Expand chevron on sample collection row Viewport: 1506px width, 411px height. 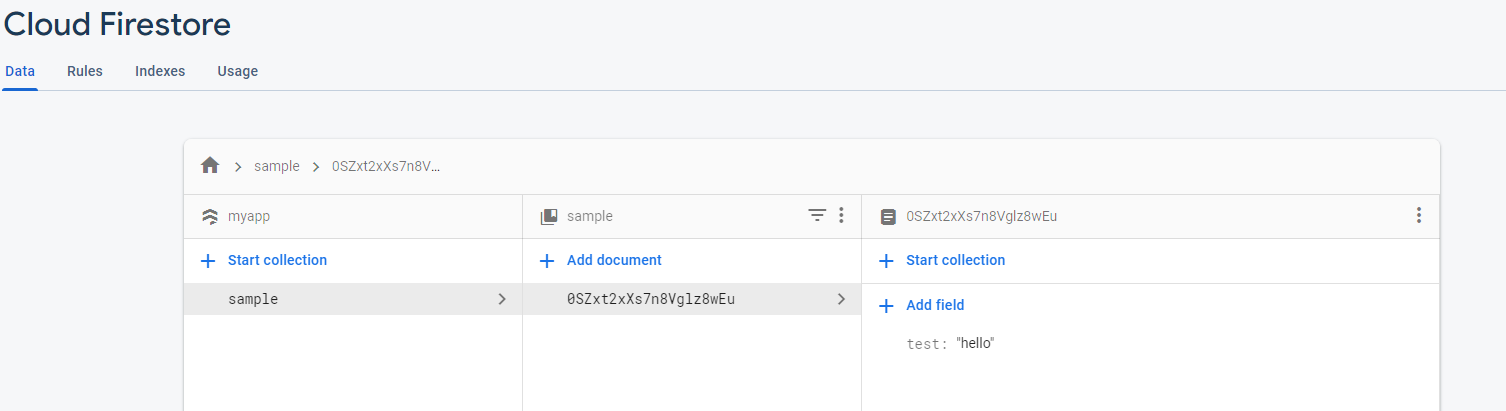tap(502, 299)
